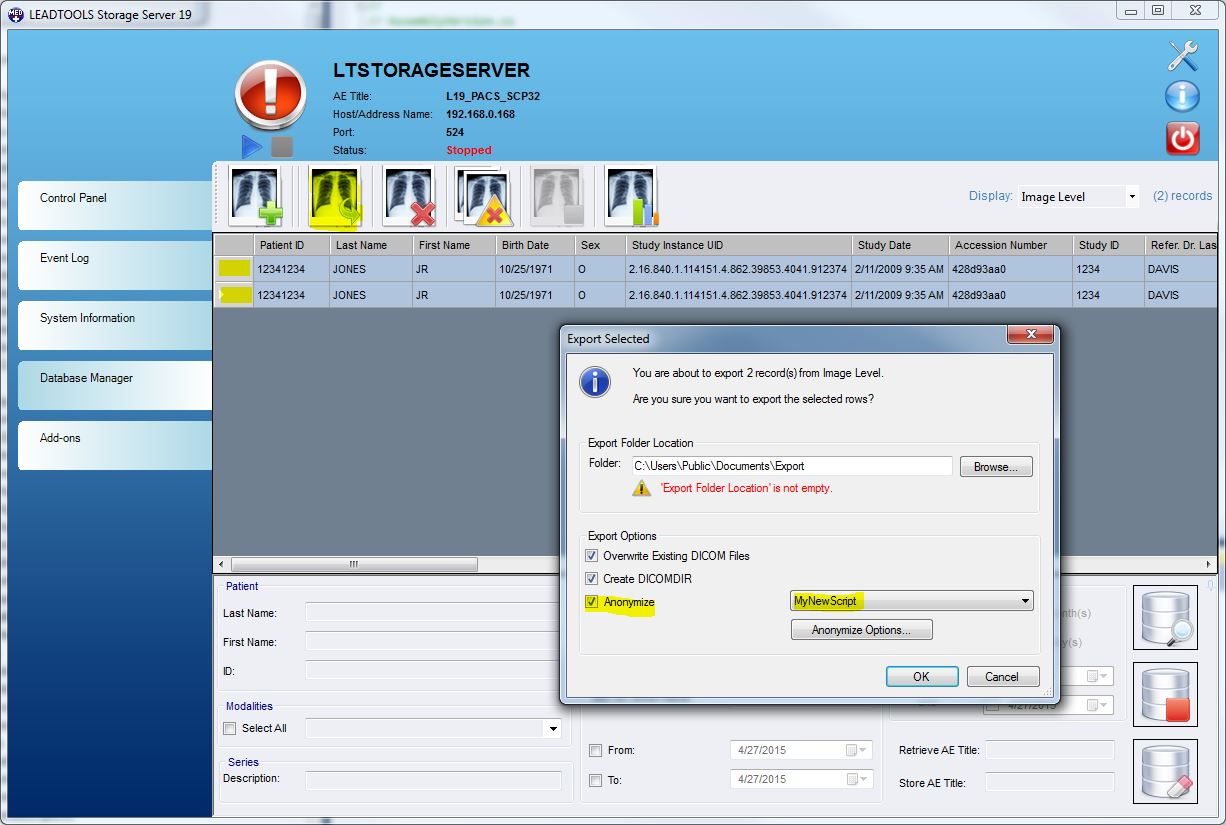Click the Study Instance UID column header
Screen dimensions: 1226x825
coord(739,245)
